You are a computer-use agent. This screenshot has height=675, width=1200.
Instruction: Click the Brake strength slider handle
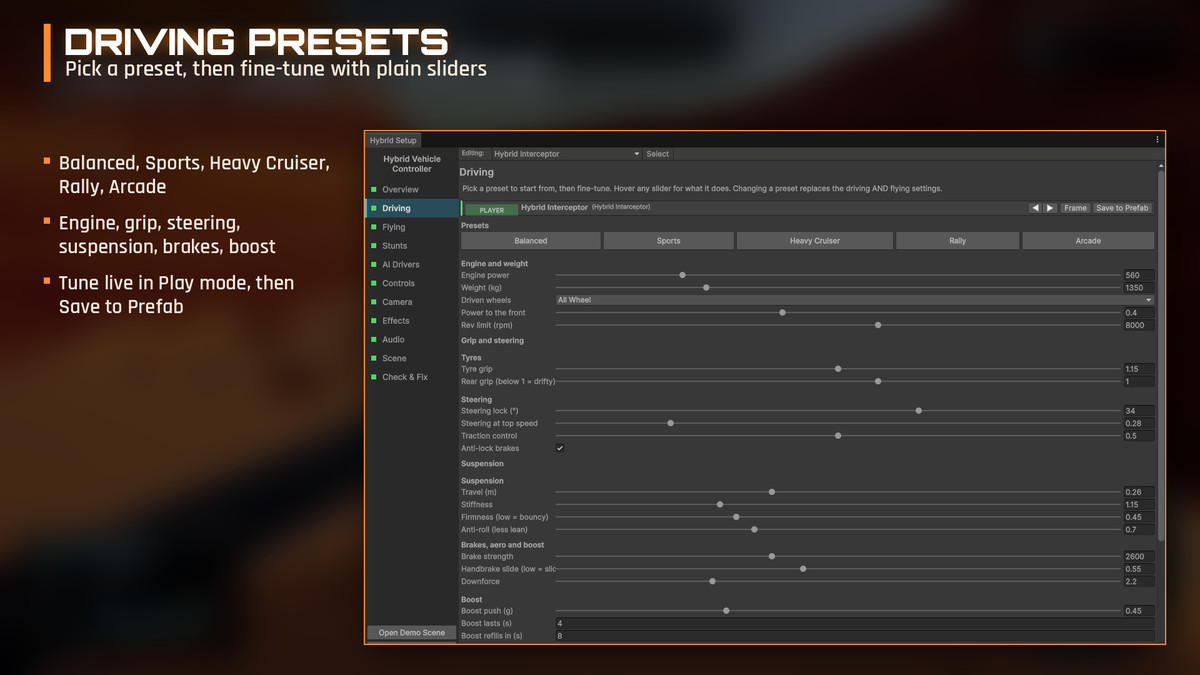pos(772,556)
